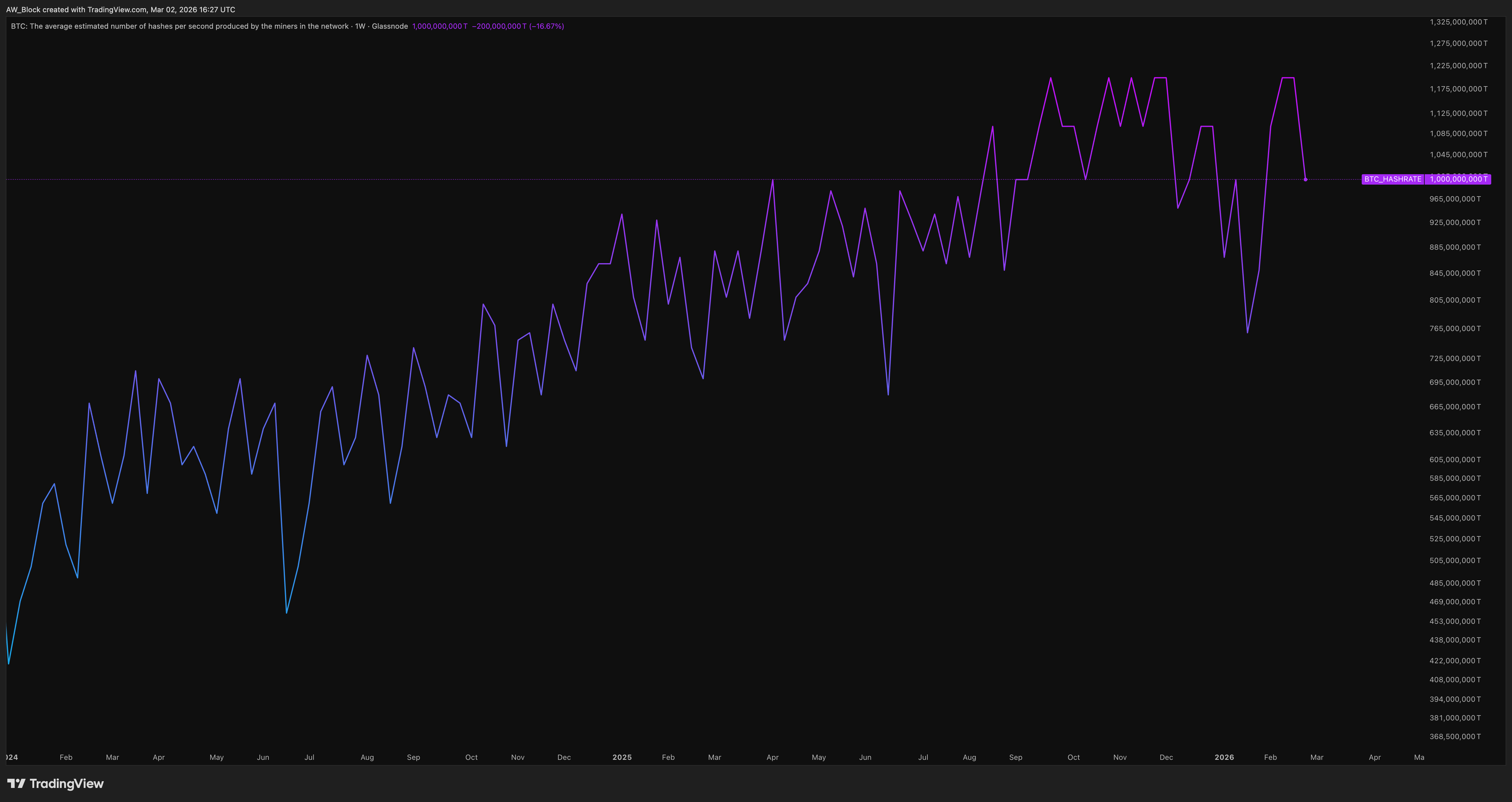This screenshot has width=1512, height=802.
Task: Click the 2025 year label on time axis
Action: tap(622, 757)
